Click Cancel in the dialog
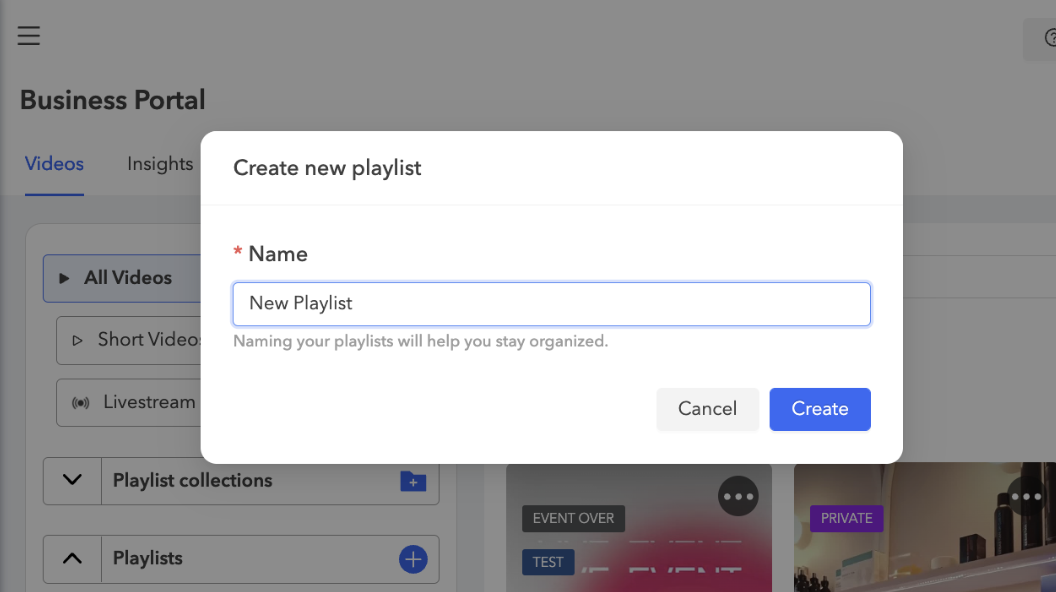 click(707, 409)
